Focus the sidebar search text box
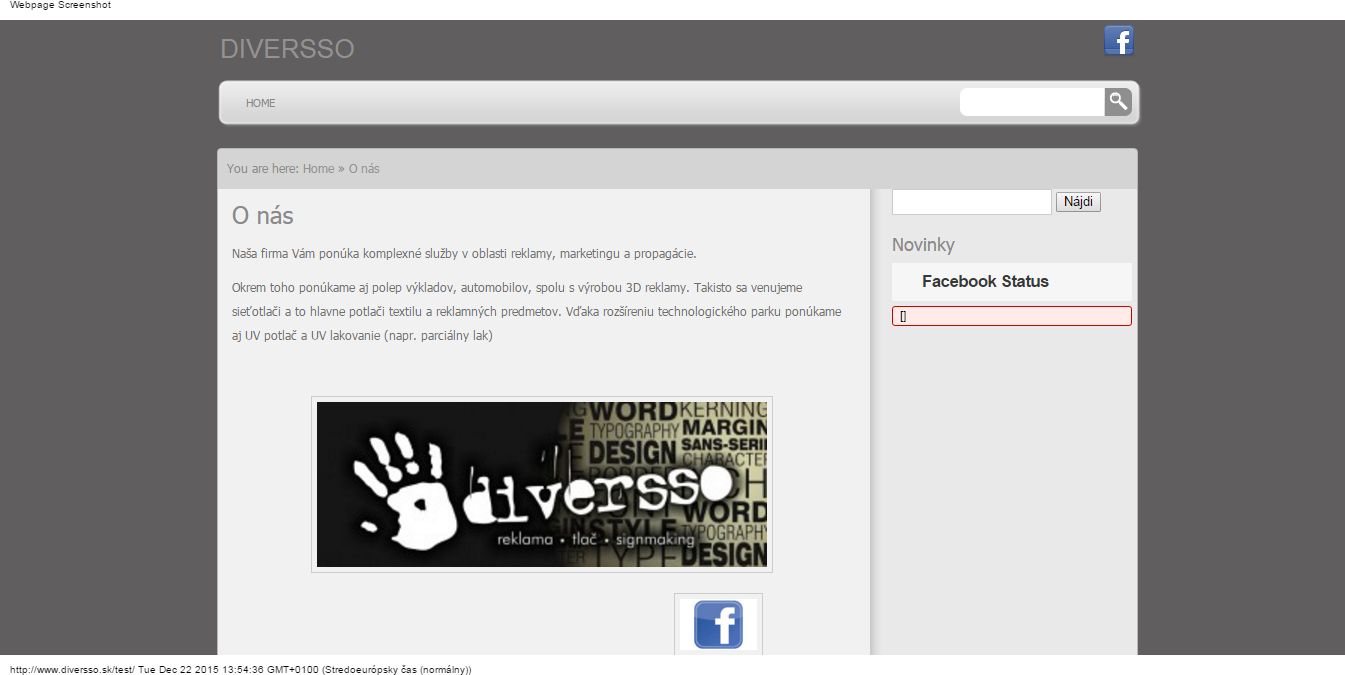Screen dimensions: 1345x675 [972, 202]
